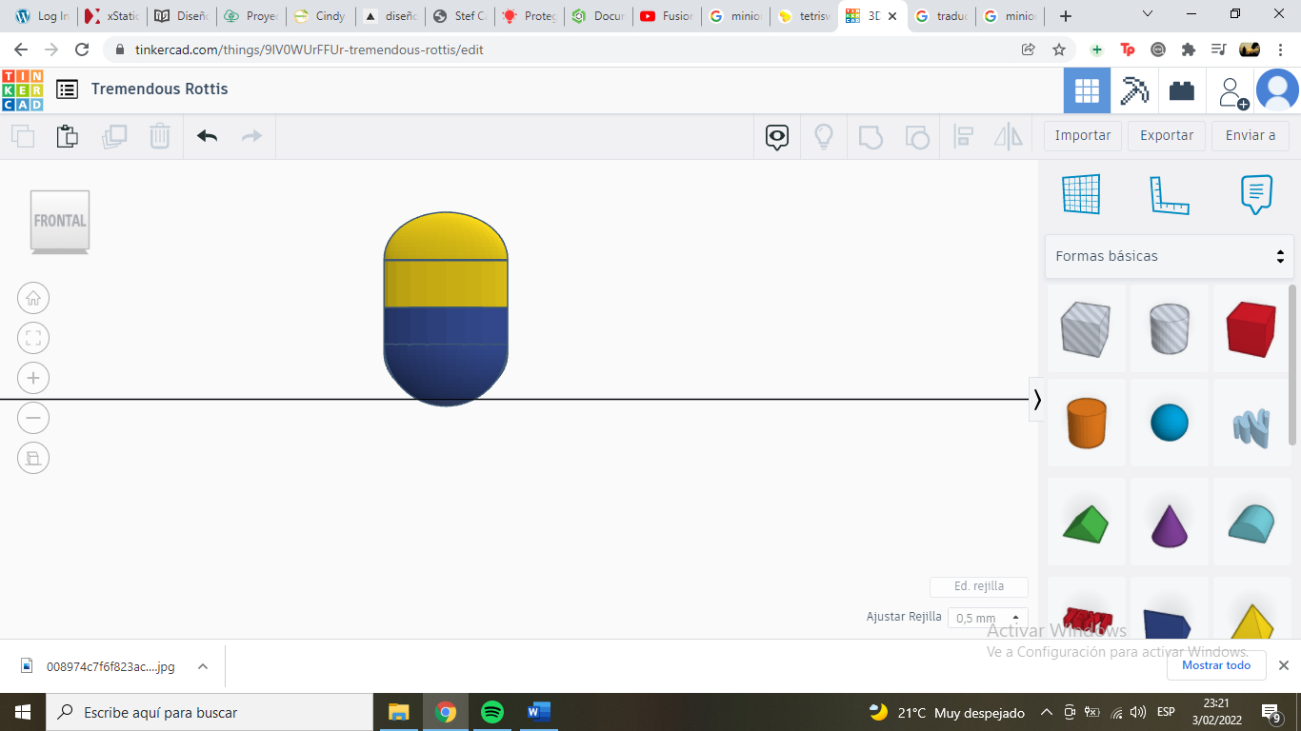
Task: Collapse the shapes panel with the arrow
Action: [x=1037, y=400]
